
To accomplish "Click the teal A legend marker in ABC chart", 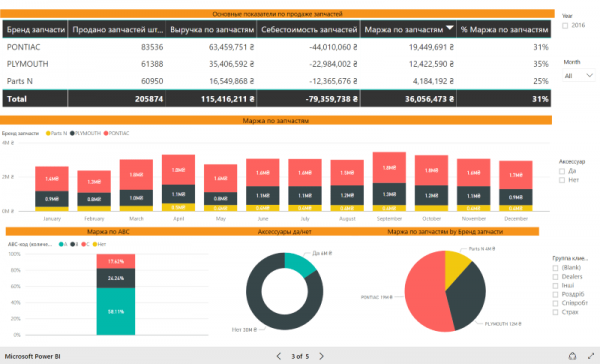I will click(61, 244).
